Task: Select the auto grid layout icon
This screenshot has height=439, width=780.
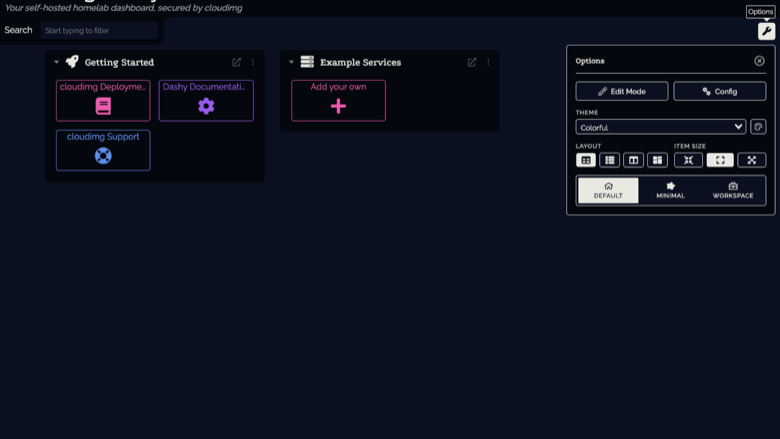Action: pyautogui.click(x=586, y=160)
